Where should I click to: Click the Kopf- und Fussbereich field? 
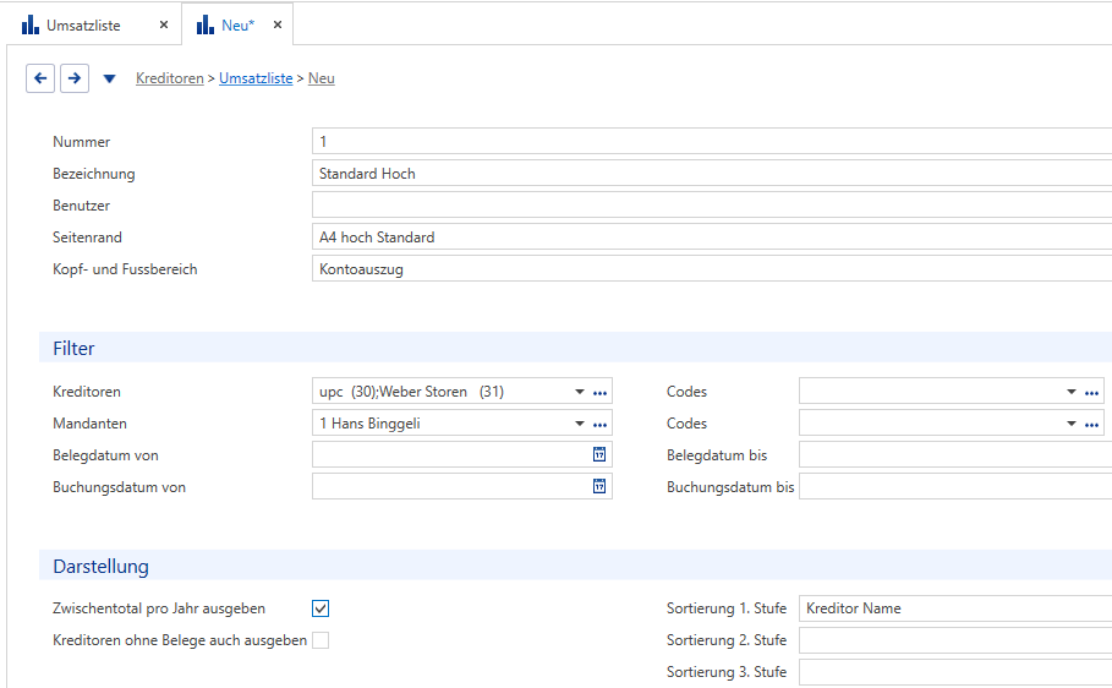click(712, 269)
